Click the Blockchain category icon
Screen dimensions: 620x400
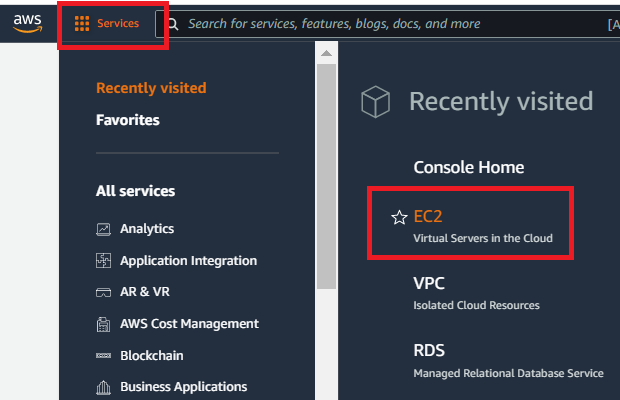click(103, 356)
